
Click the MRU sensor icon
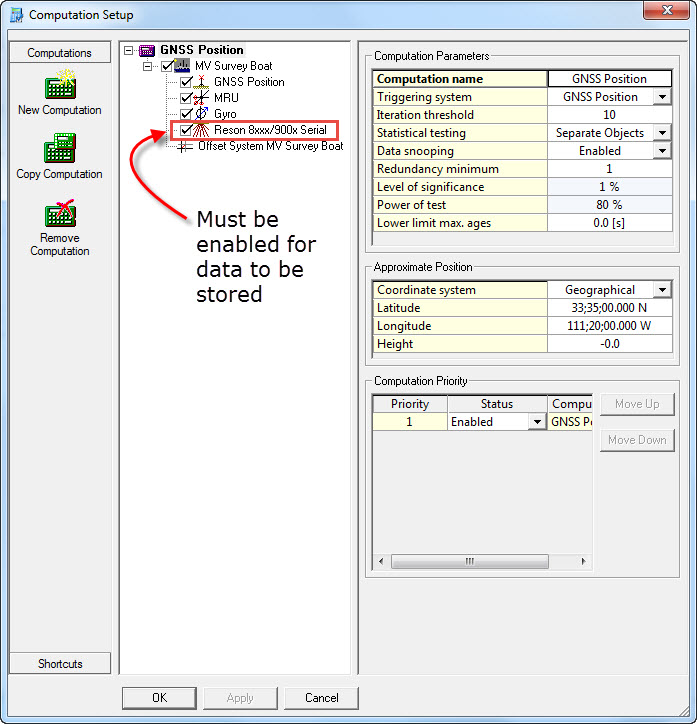coord(201,98)
